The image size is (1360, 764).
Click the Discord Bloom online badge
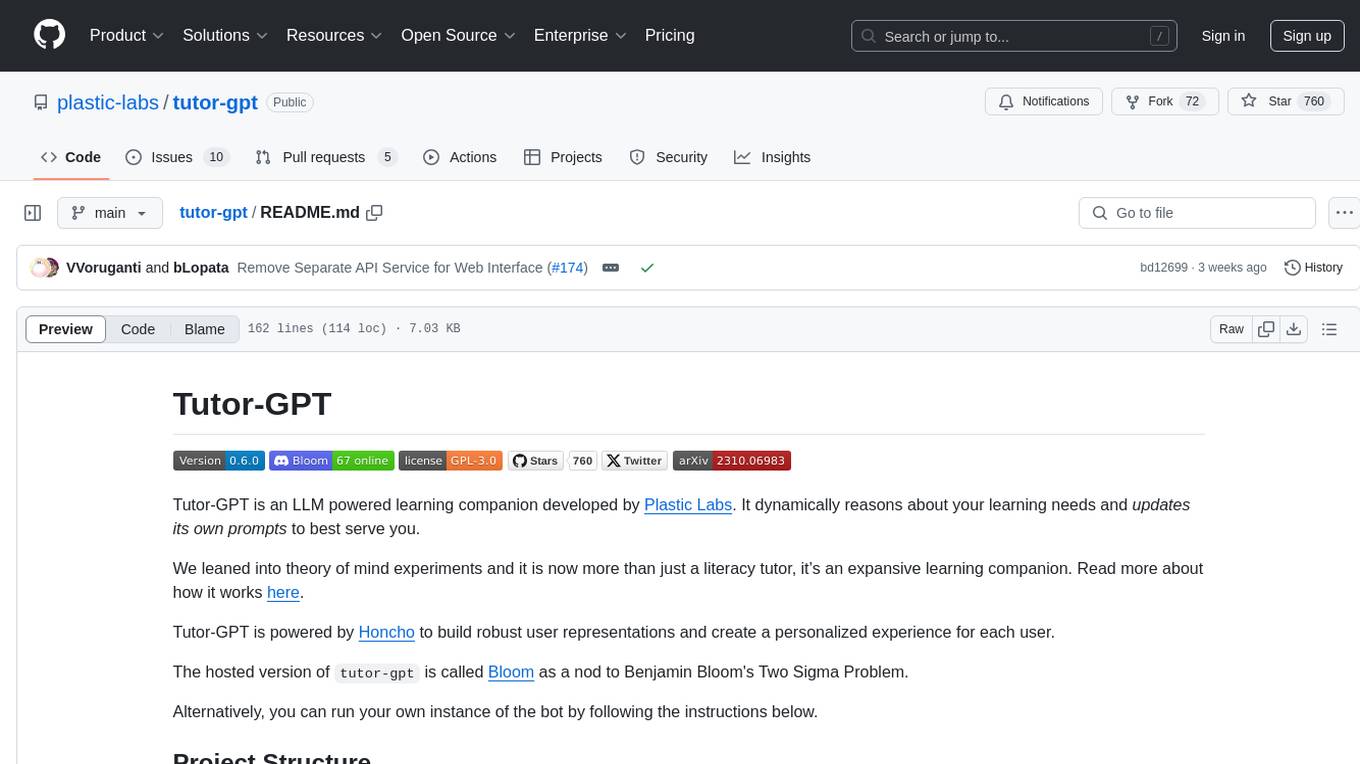pos(331,461)
